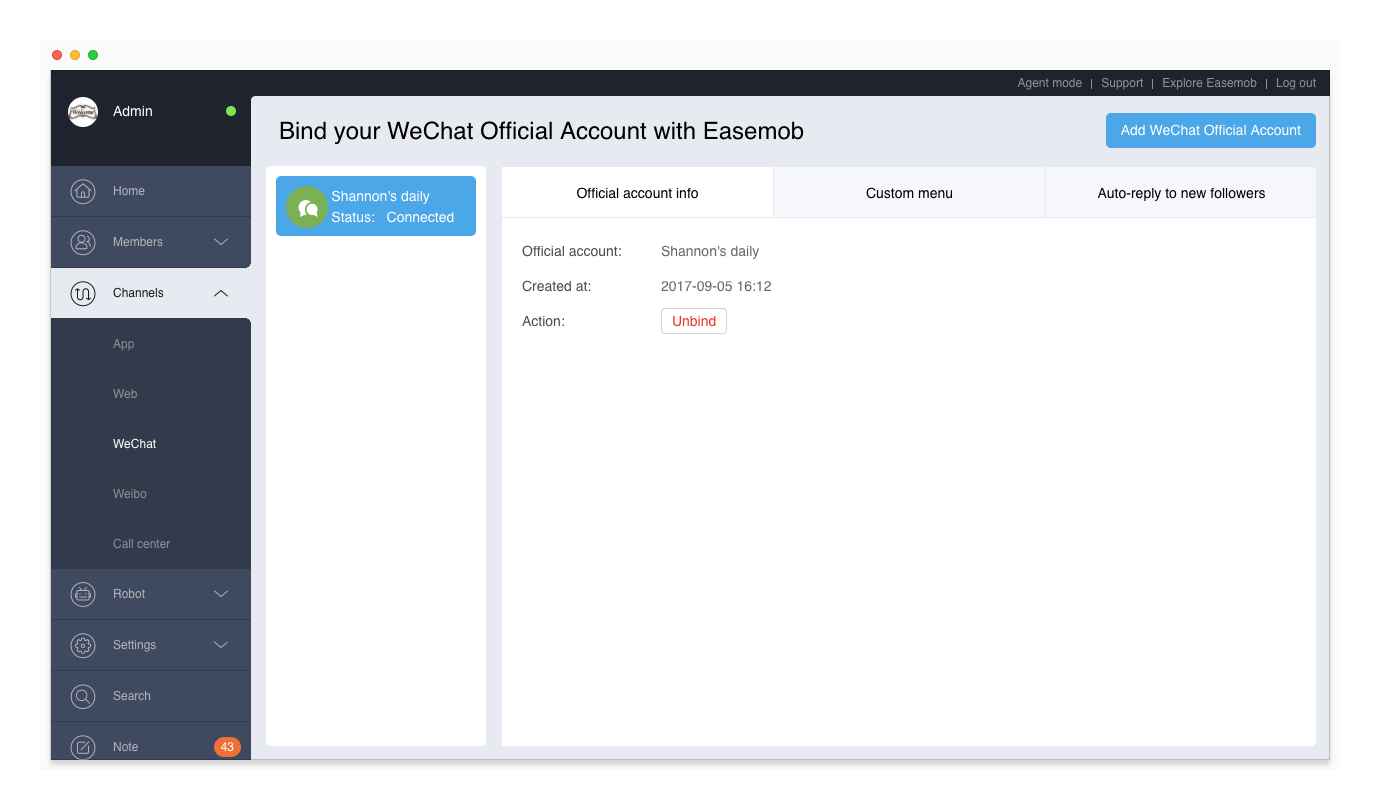Click the Admin avatar picture

point(83,112)
